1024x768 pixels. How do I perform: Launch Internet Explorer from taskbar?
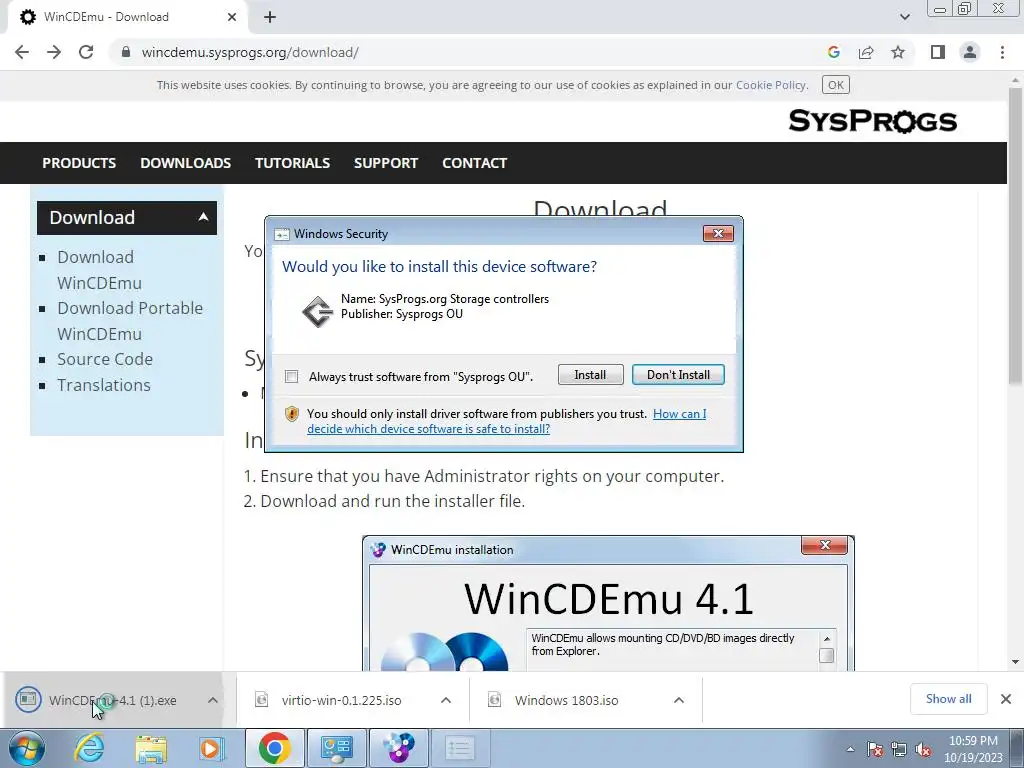(x=89, y=748)
